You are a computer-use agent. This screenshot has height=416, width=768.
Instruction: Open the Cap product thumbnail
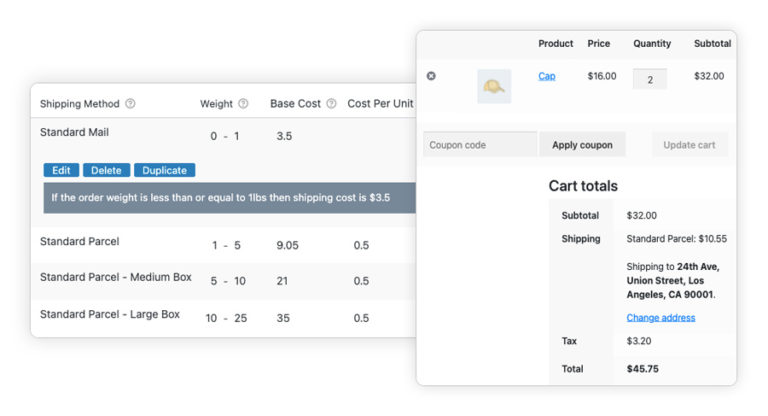494,87
